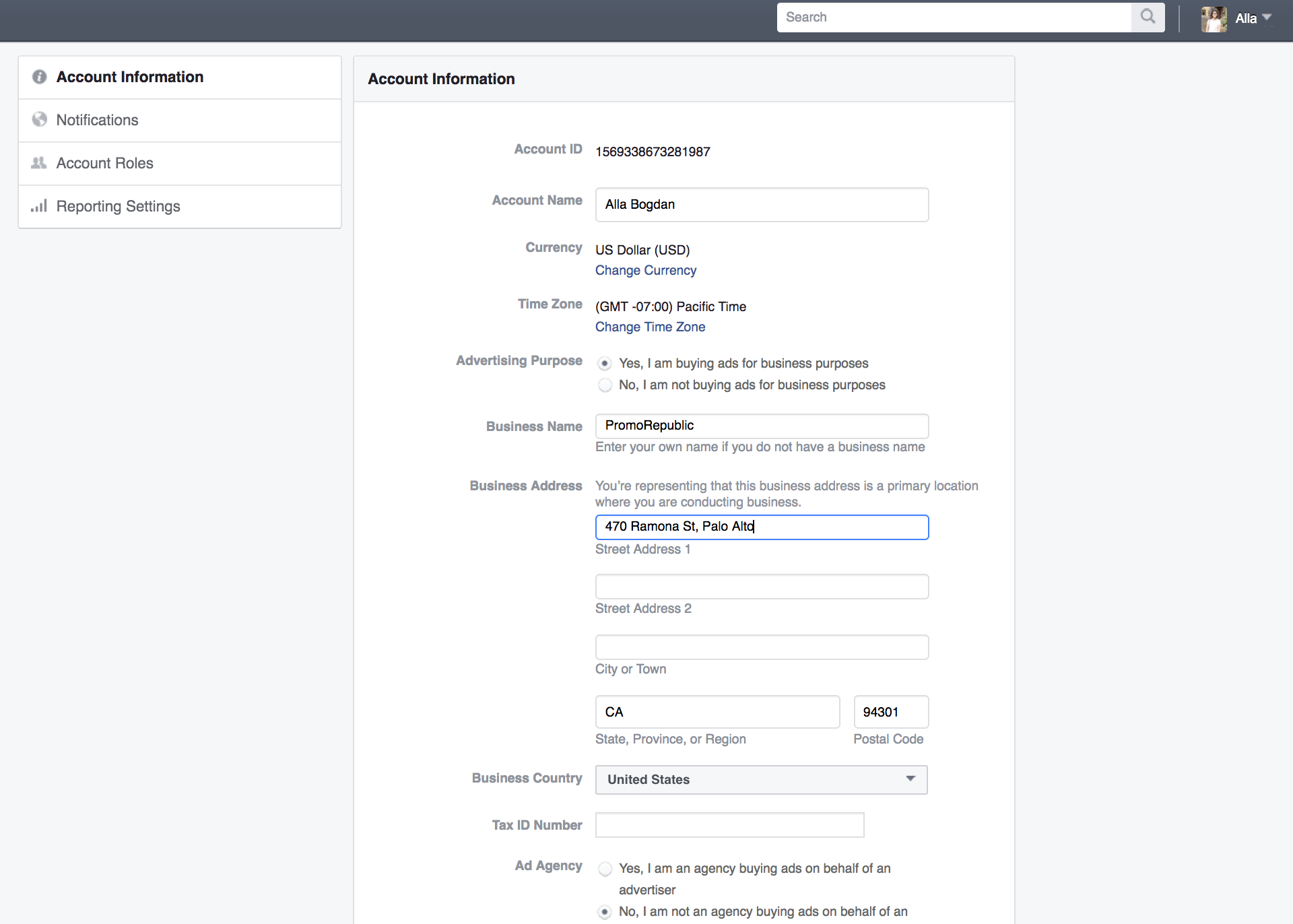Click the Notifications globe icon
1293x924 pixels.
(x=39, y=119)
